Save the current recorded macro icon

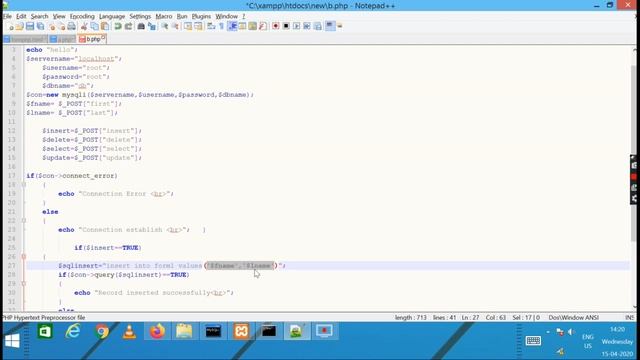tap(318, 27)
